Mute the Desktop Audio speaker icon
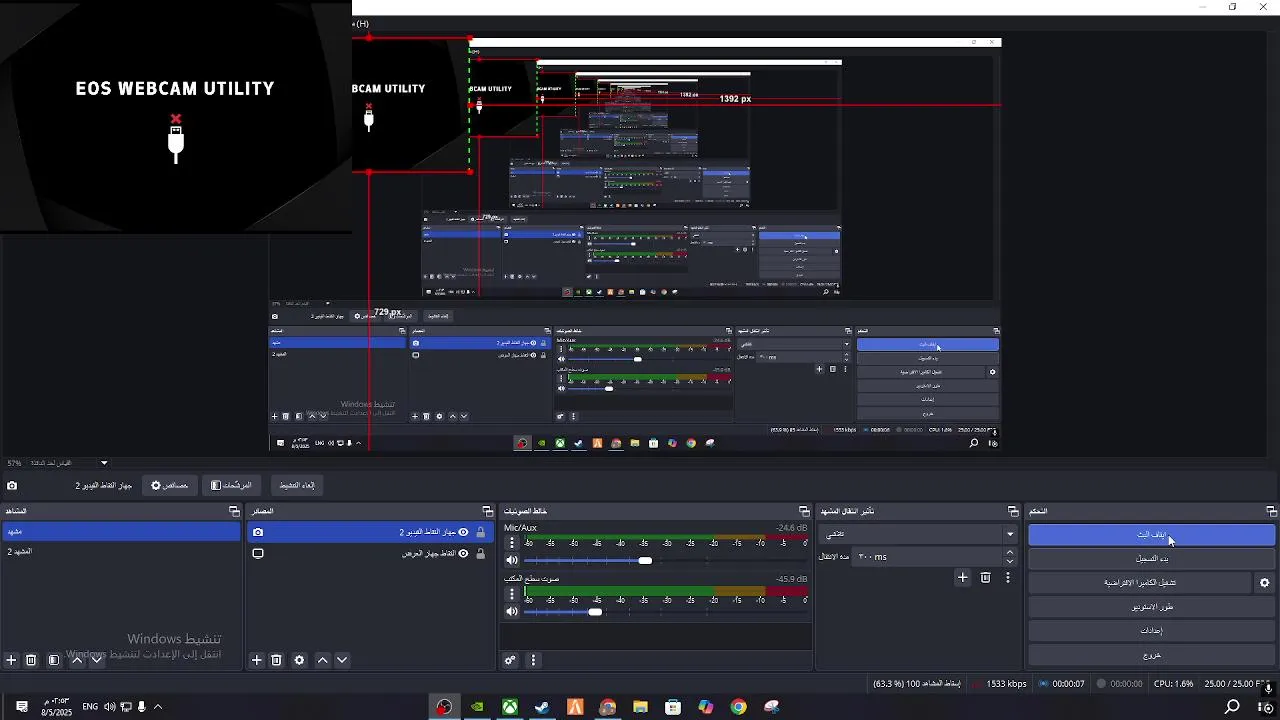Viewport: 1280px width, 720px height. 512,611
